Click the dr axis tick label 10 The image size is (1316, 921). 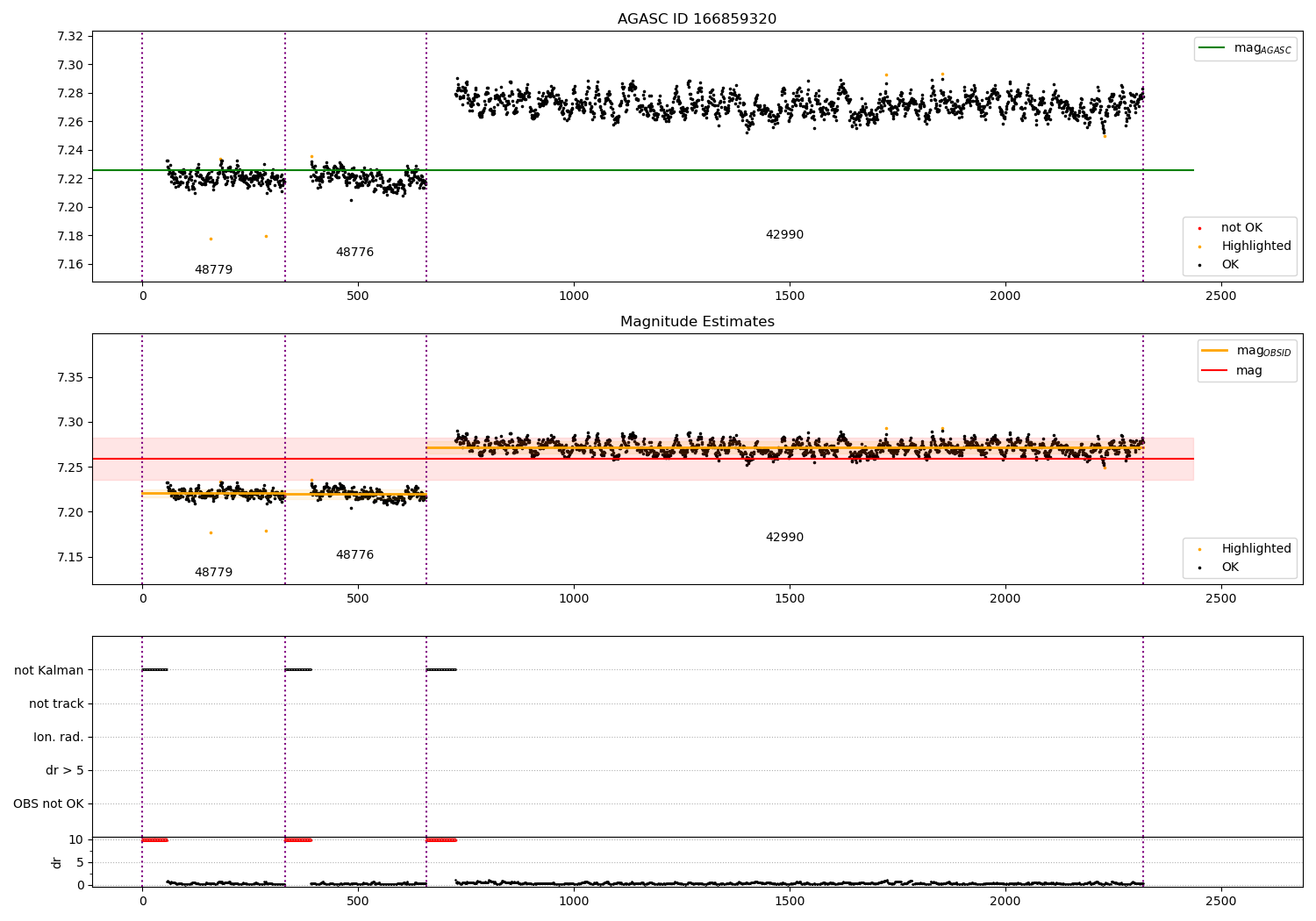pyautogui.click(x=76, y=839)
